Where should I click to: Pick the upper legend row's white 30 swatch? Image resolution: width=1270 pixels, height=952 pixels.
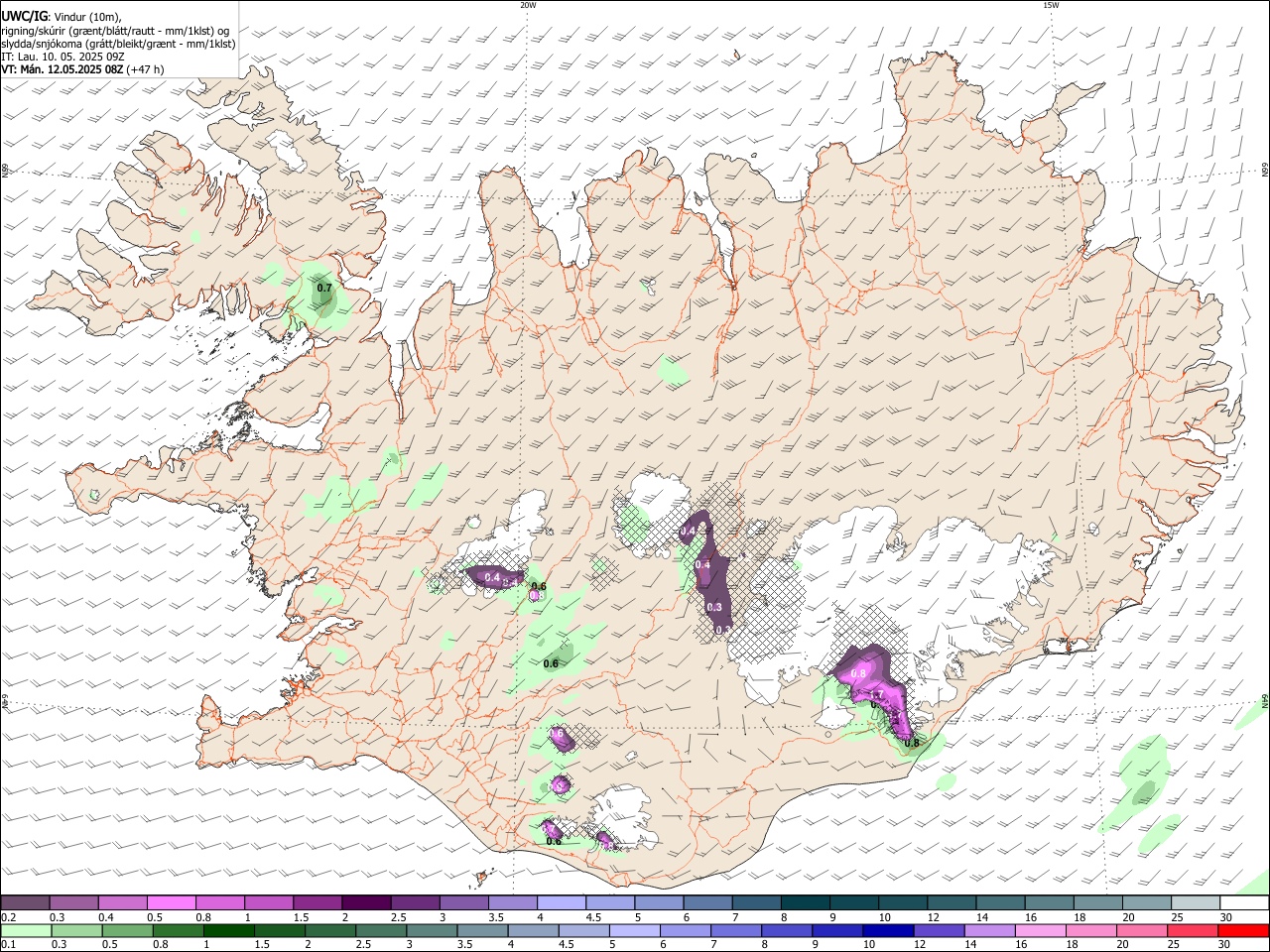click(x=1244, y=903)
